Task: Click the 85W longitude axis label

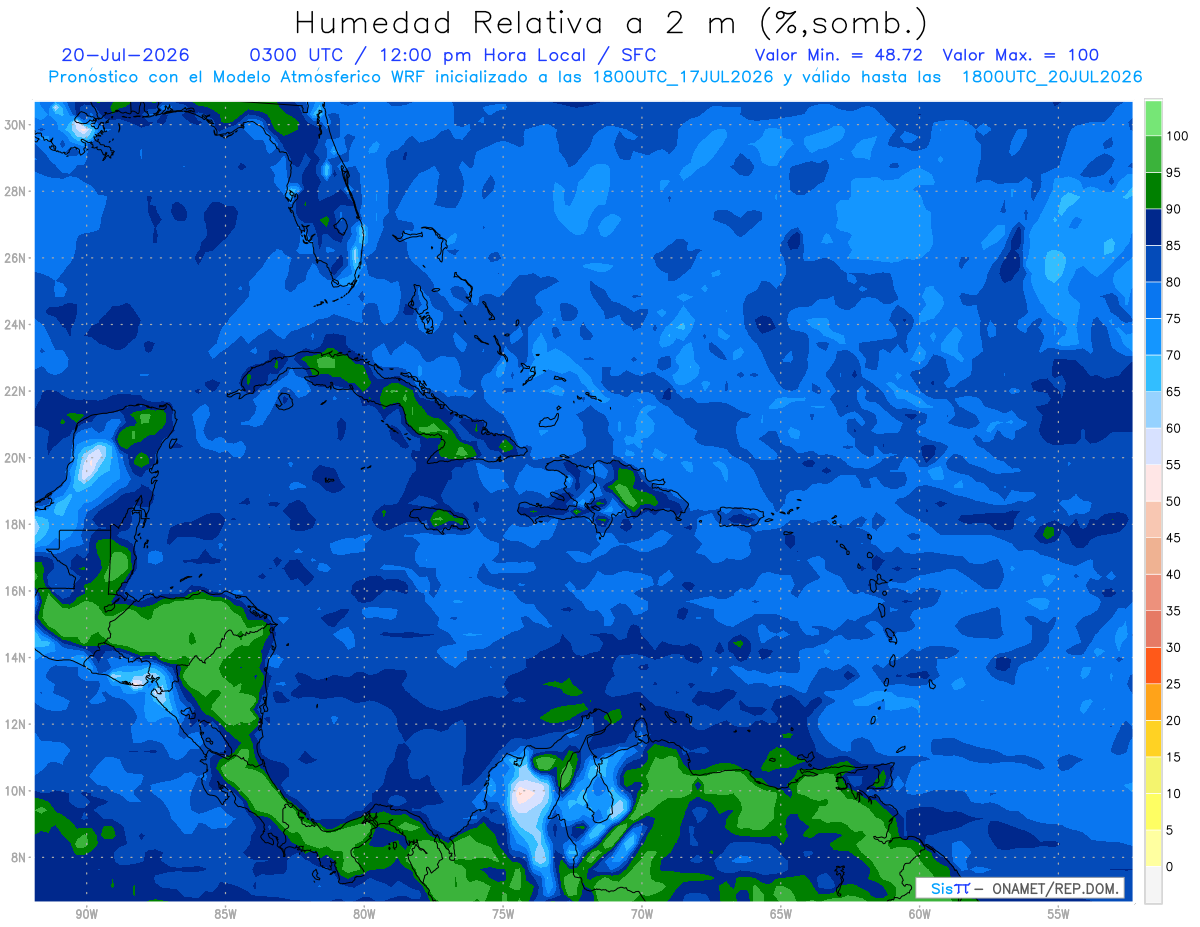Action: tap(225, 914)
